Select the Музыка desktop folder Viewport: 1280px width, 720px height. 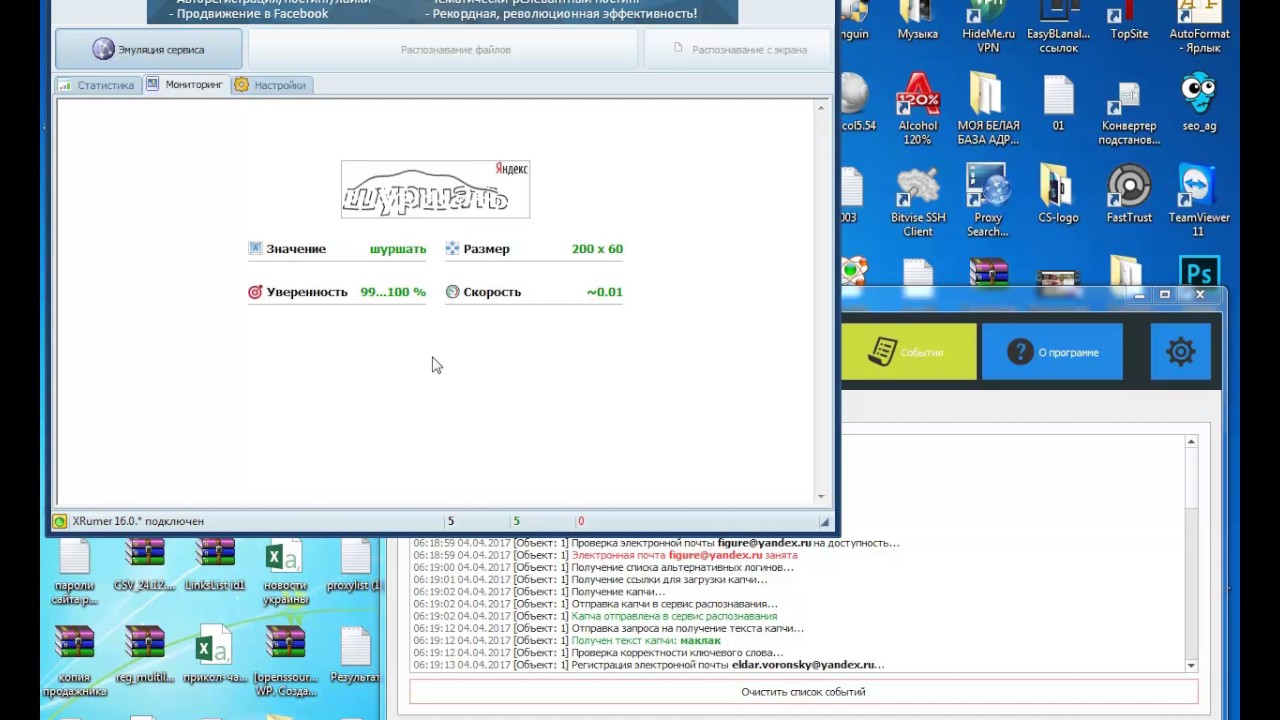(917, 22)
